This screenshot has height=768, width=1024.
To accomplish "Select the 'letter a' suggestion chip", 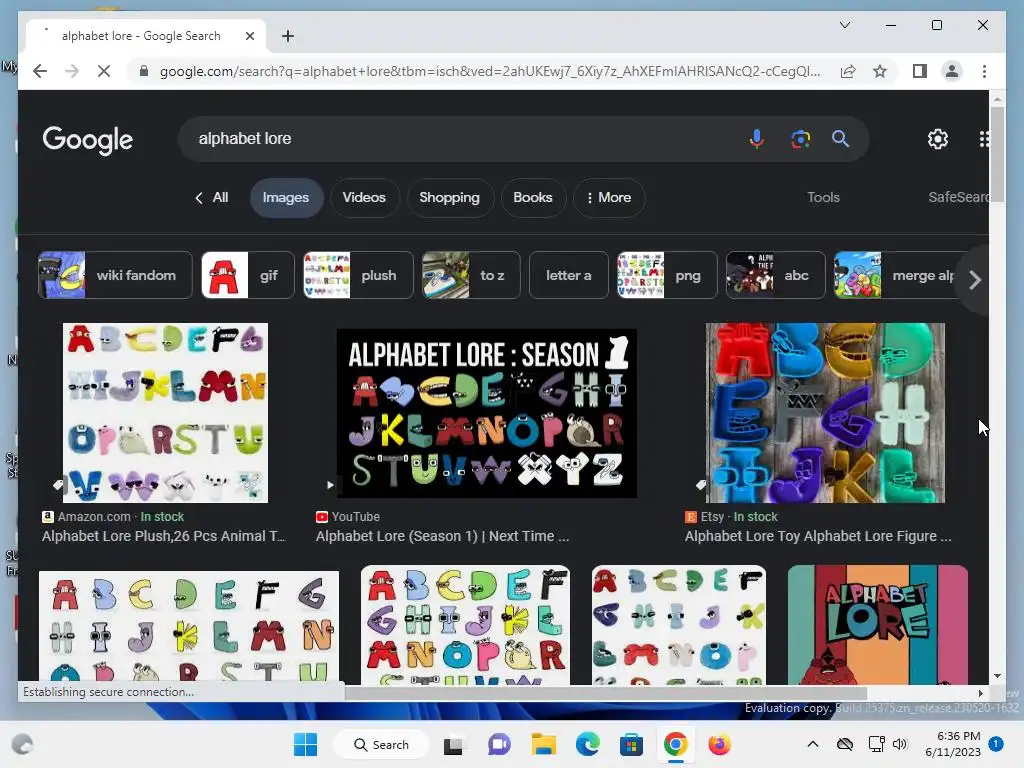I will click(568, 275).
